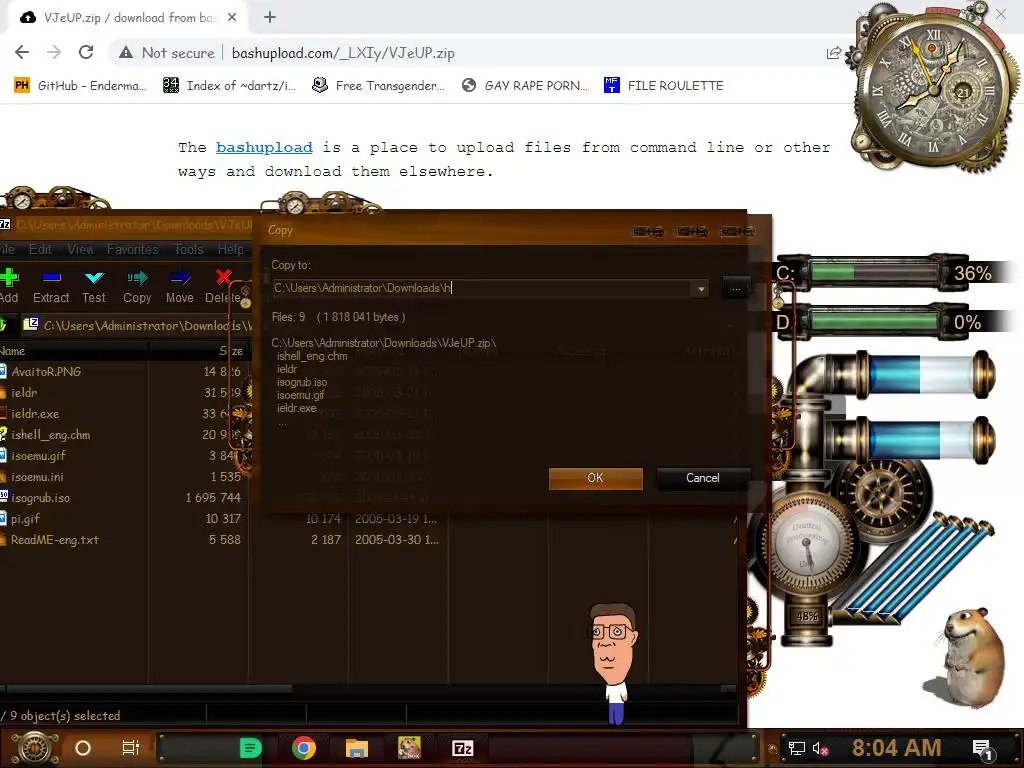Click the Test toolbar icon in 7-Zip
This screenshot has width=1024, height=768.
point(94,278)
